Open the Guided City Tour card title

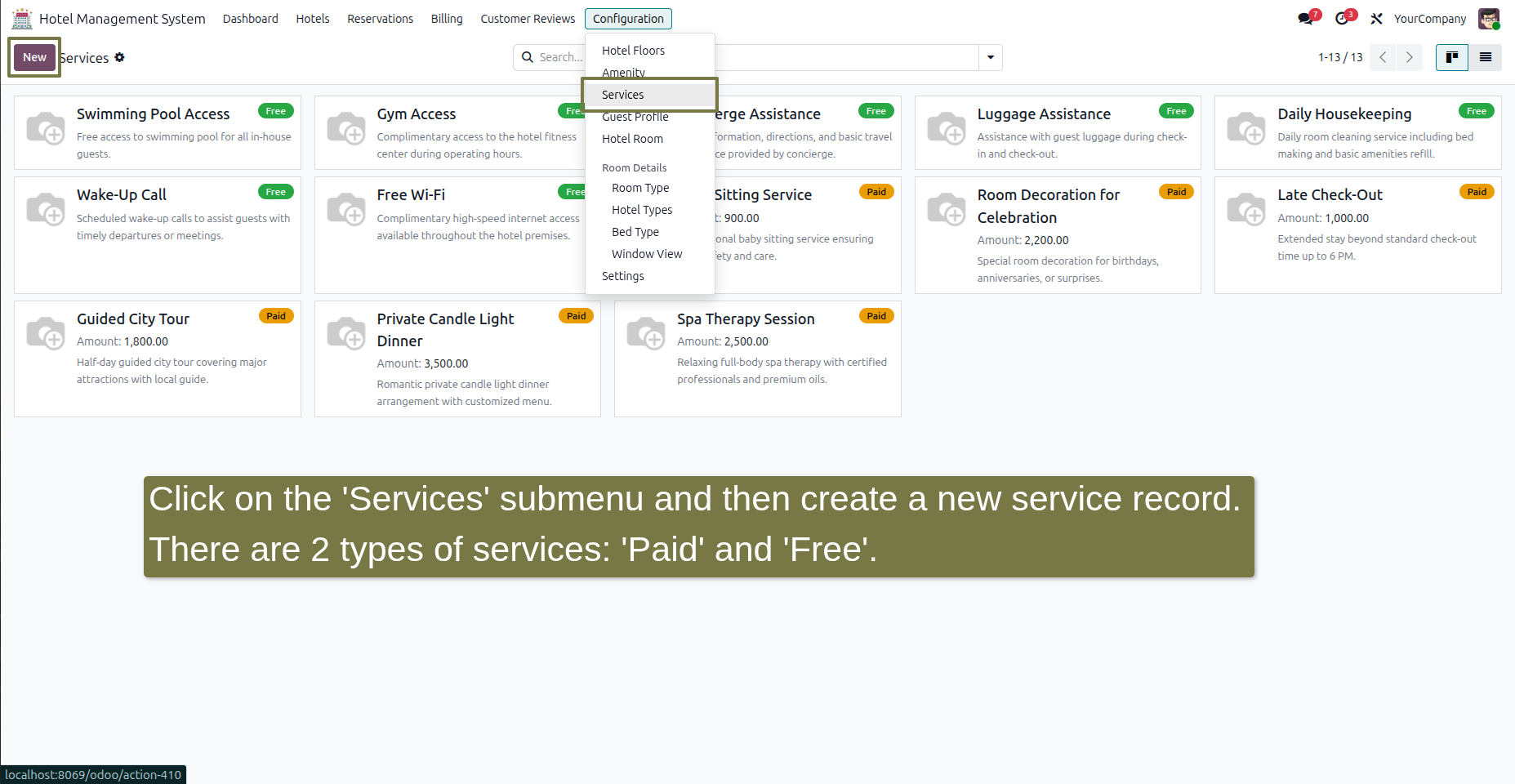point(133,319)
